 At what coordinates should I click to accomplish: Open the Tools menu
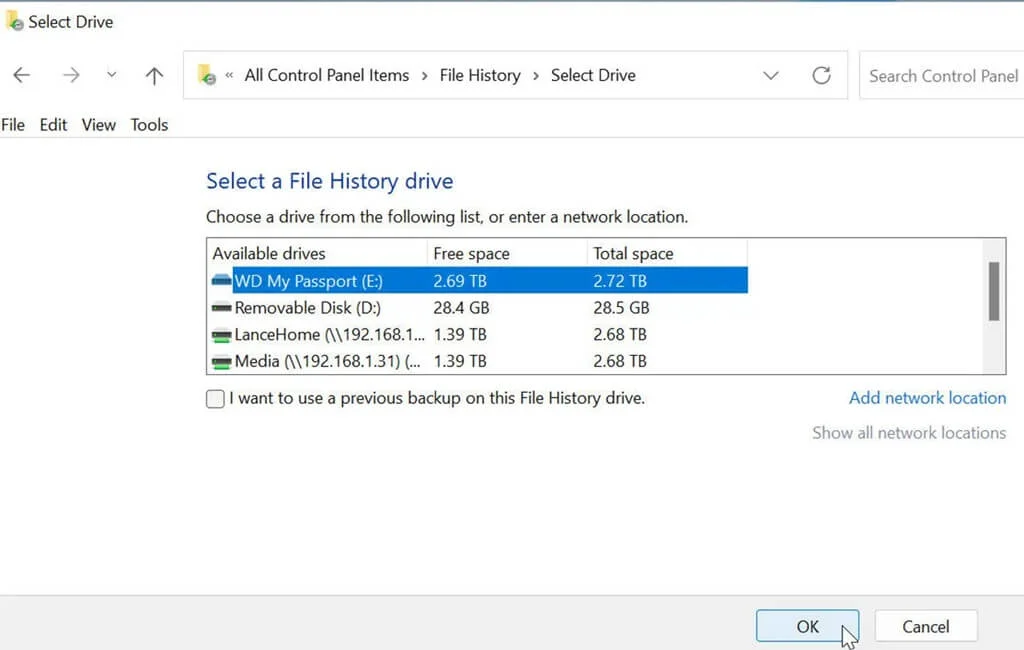pyautogui.click(x=148, y=124)
